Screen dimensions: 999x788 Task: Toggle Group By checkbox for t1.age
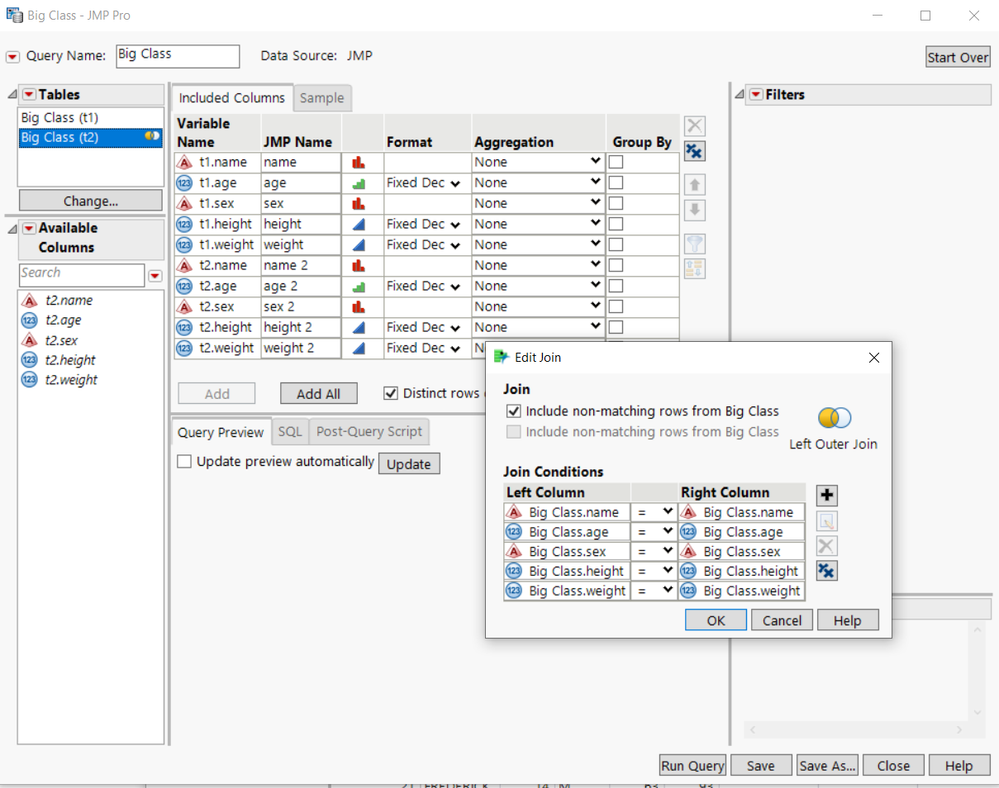click(x=615, y=182)
